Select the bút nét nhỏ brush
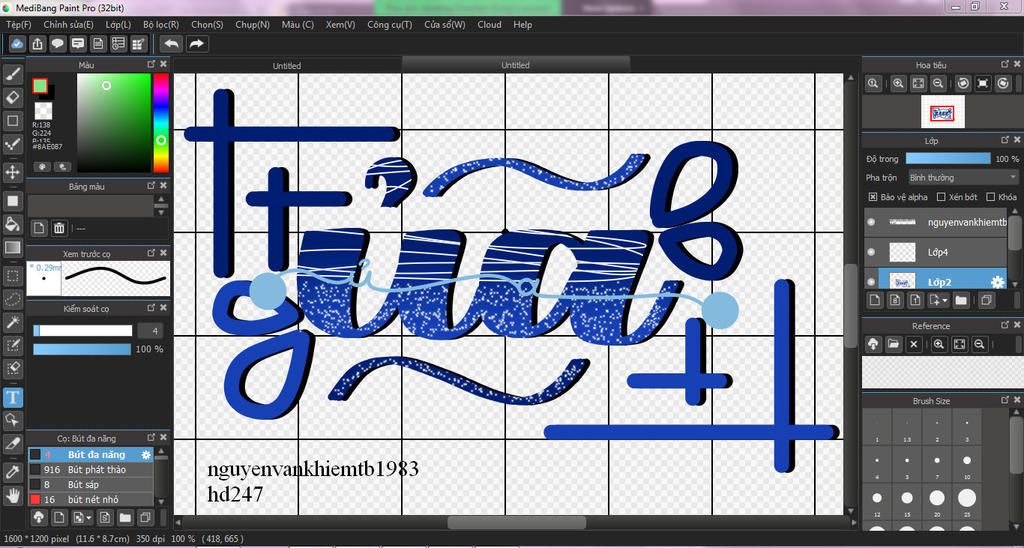This screenshot has width=1024, height=548. tap(91, 500)
